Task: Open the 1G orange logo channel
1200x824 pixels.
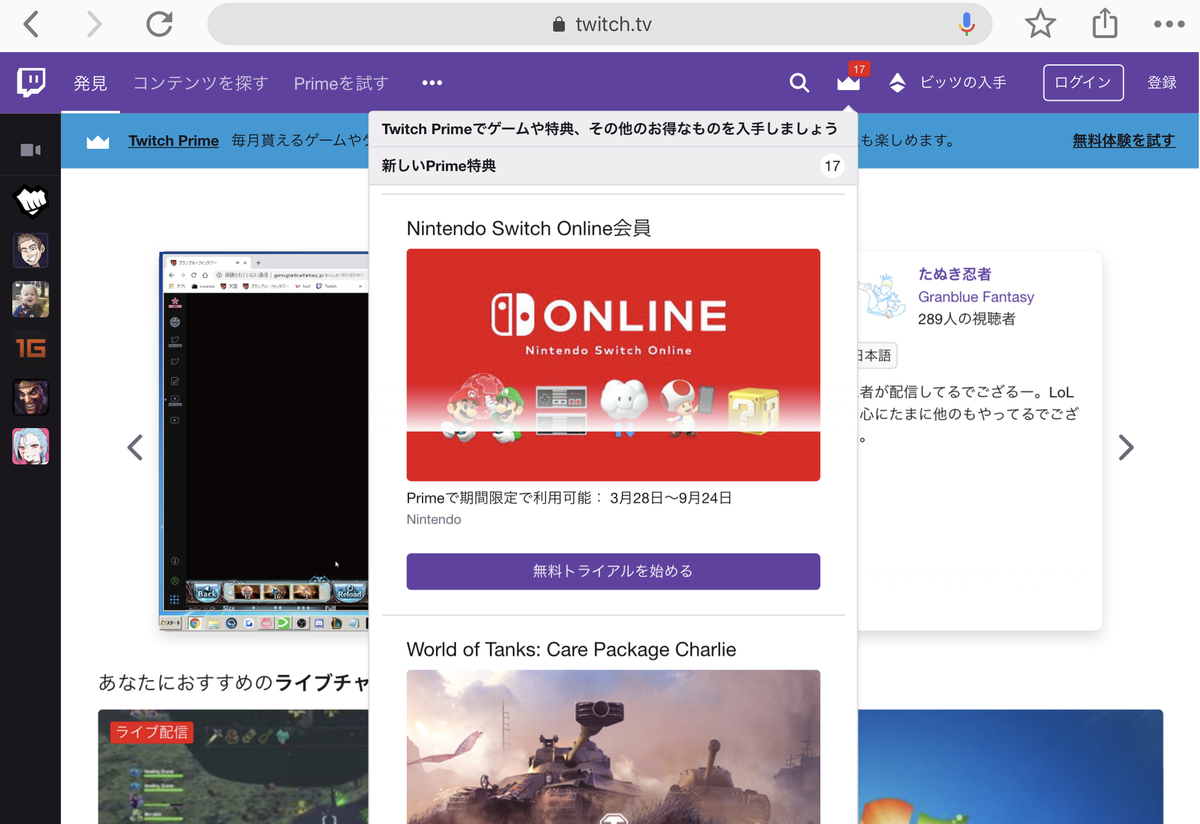Action: (x=31, y=348)
